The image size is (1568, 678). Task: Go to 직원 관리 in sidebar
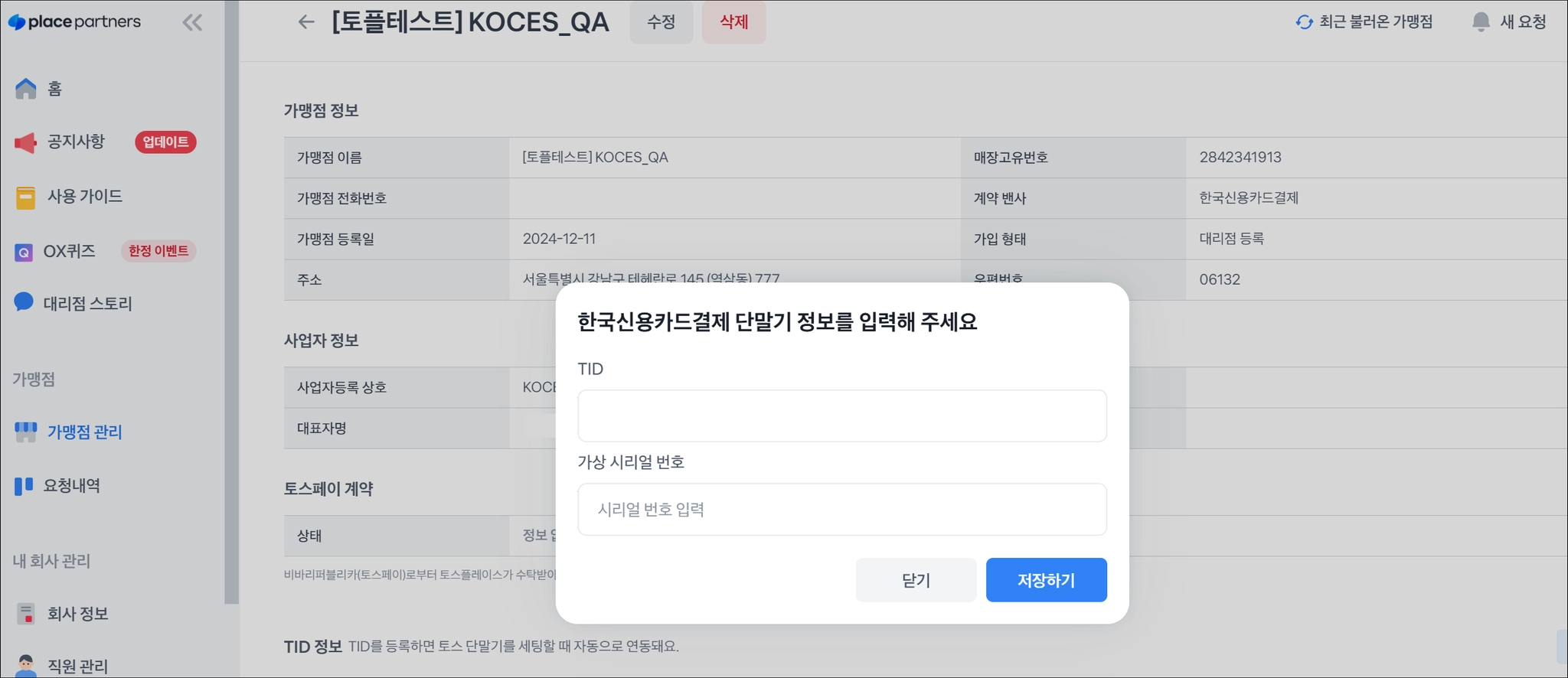tap(77, 666)
